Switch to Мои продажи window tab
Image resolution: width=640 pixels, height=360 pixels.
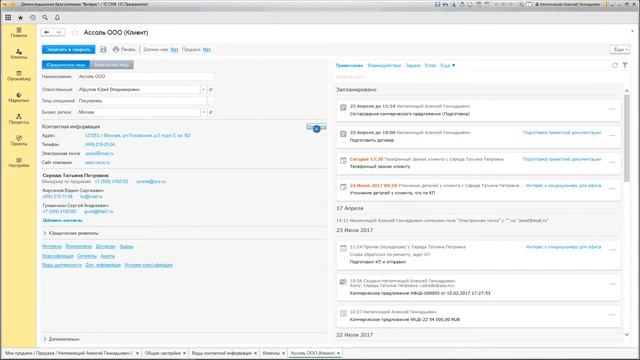coord(68,353)
